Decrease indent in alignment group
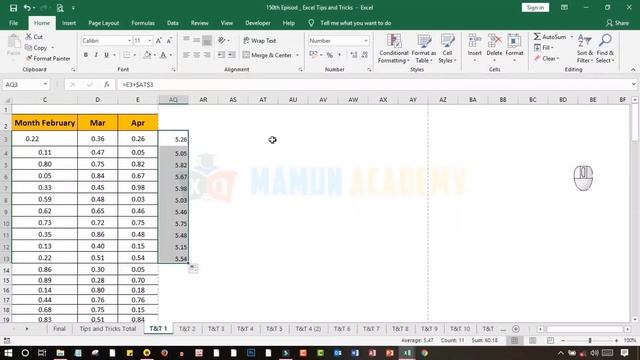 pos(222,55)
